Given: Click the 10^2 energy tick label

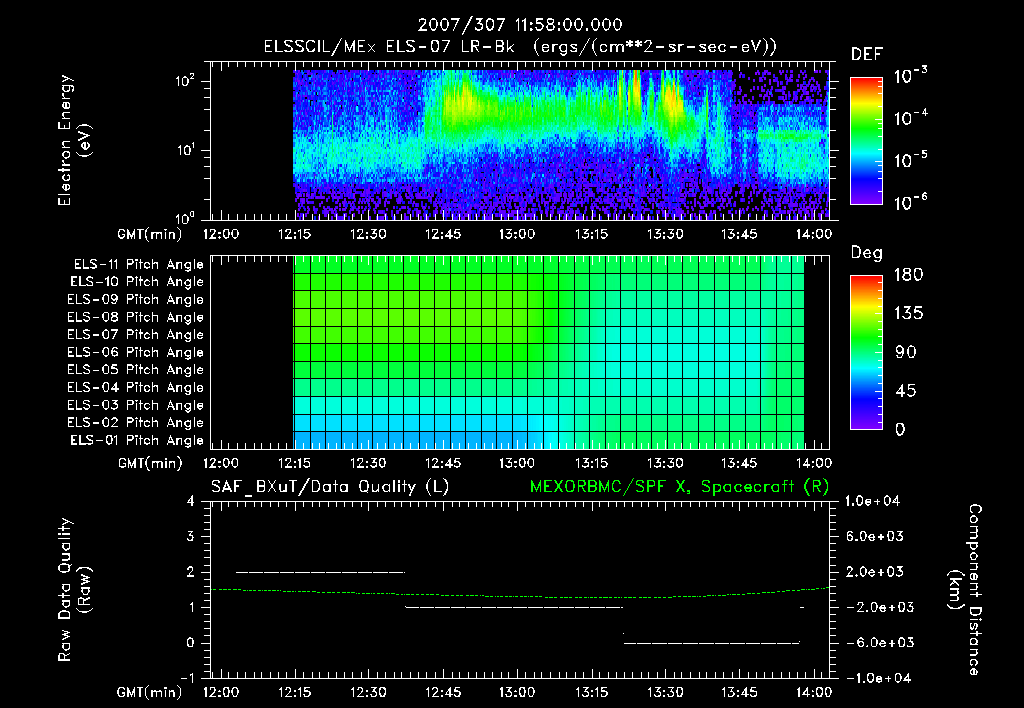Looking at the screenshot, I should [185, 81].
